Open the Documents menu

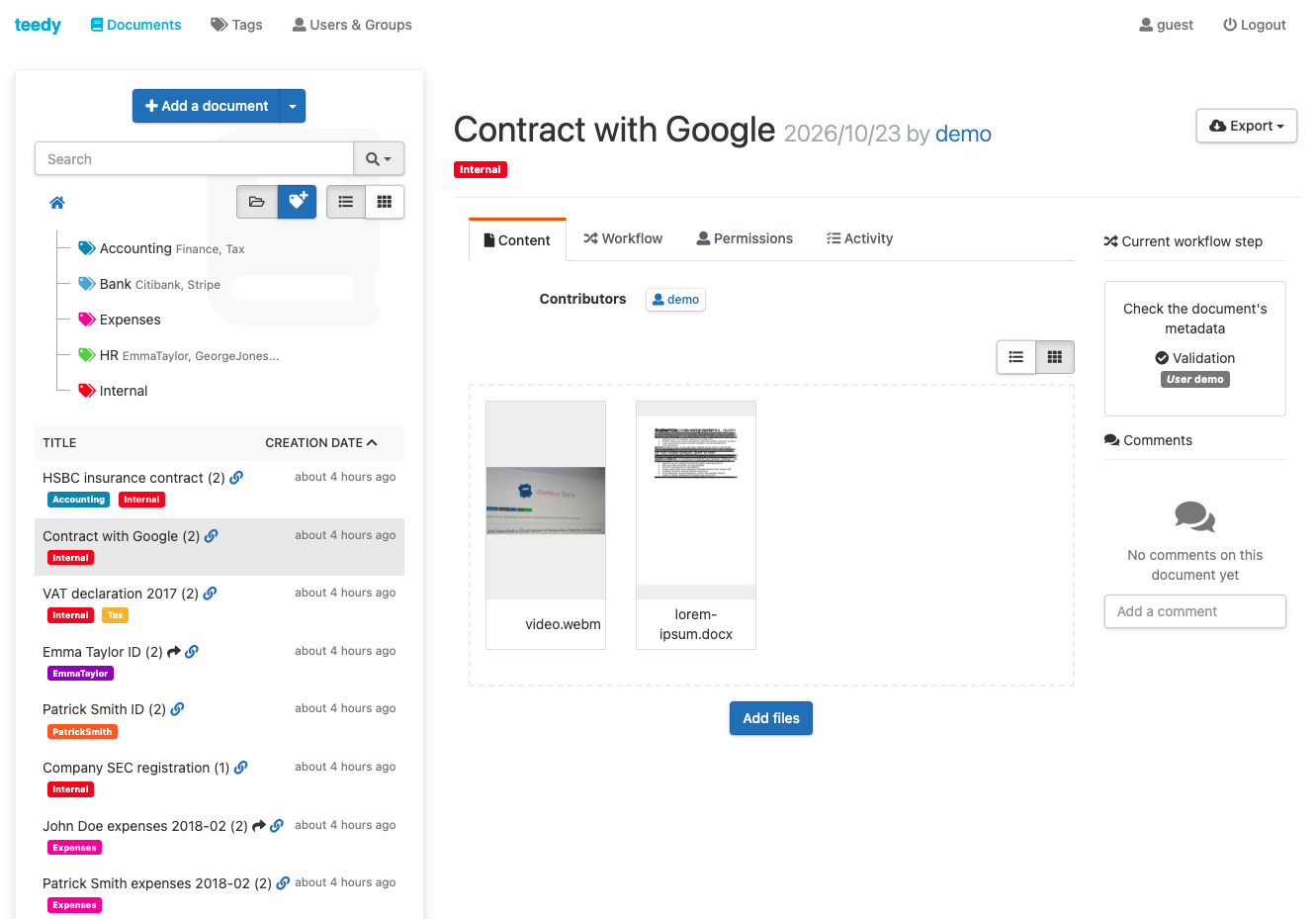[135, 25]
